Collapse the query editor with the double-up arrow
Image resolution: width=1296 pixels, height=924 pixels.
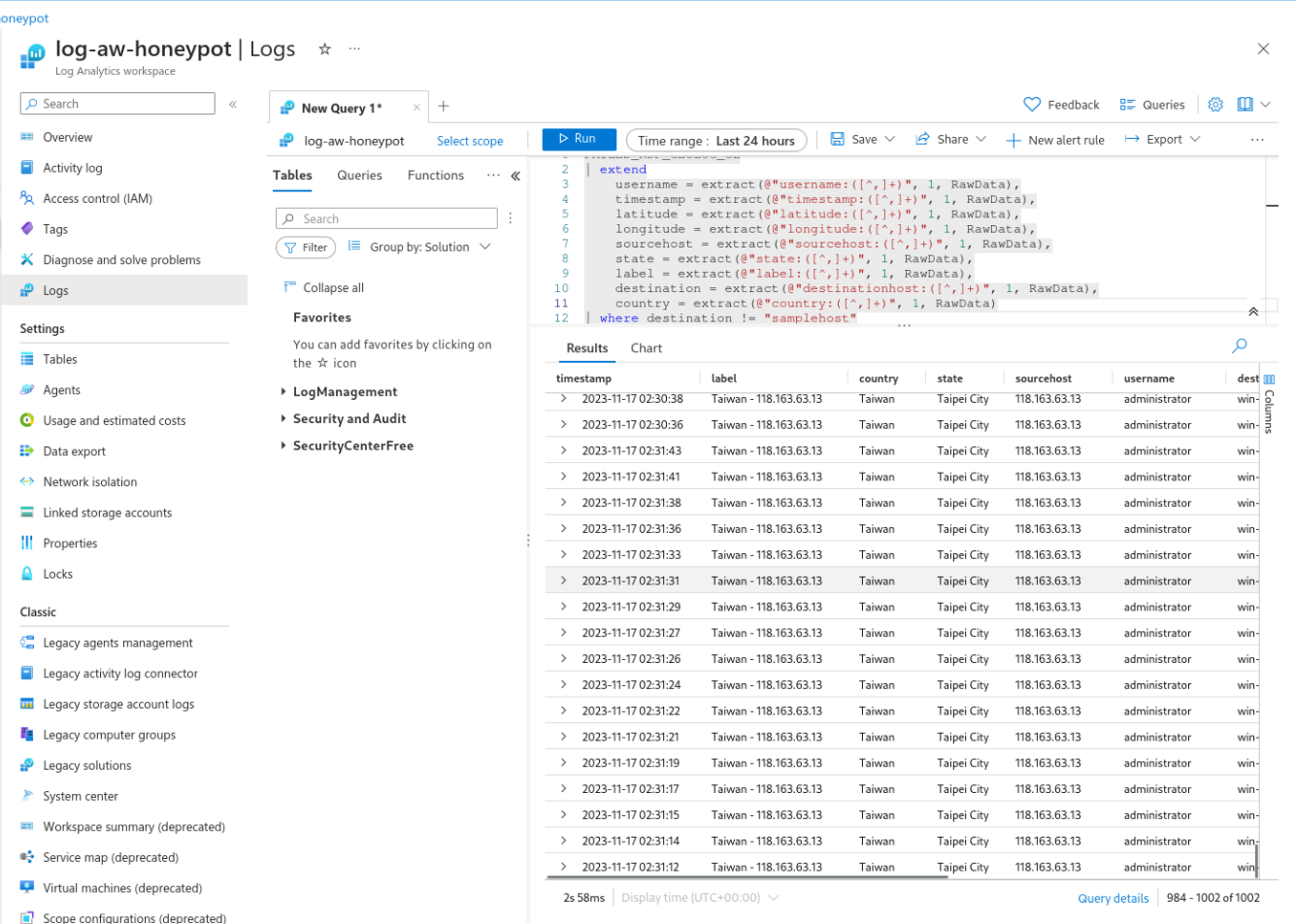pyautogui.click(x=1253, y=312)
